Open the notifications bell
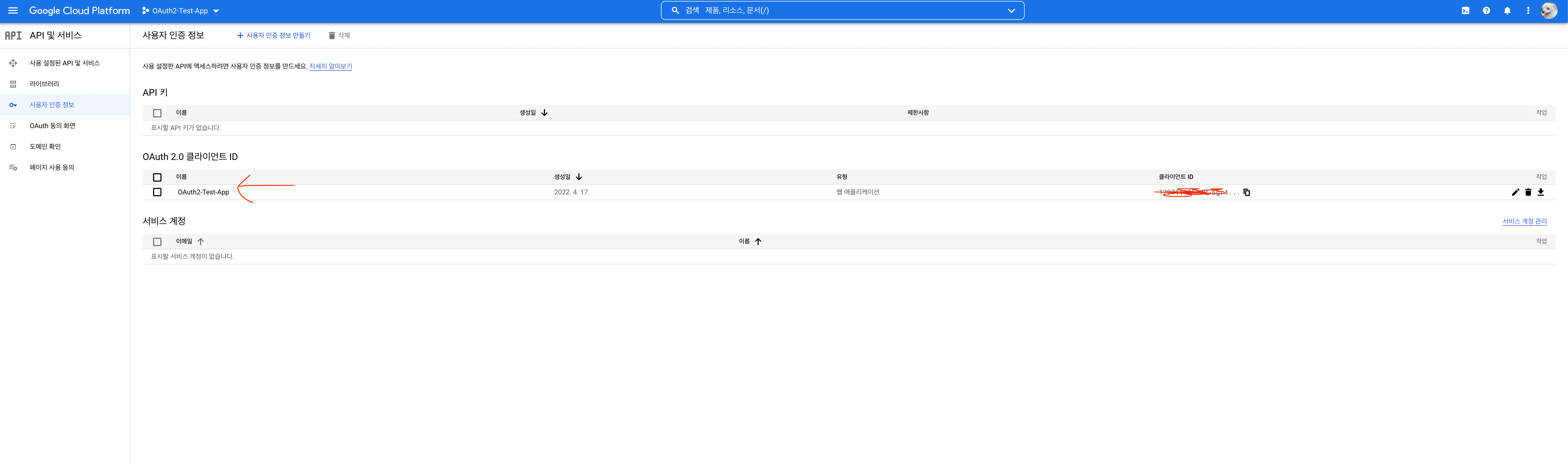Viewport: 1568px width, 464px height. pos(1507,10)
